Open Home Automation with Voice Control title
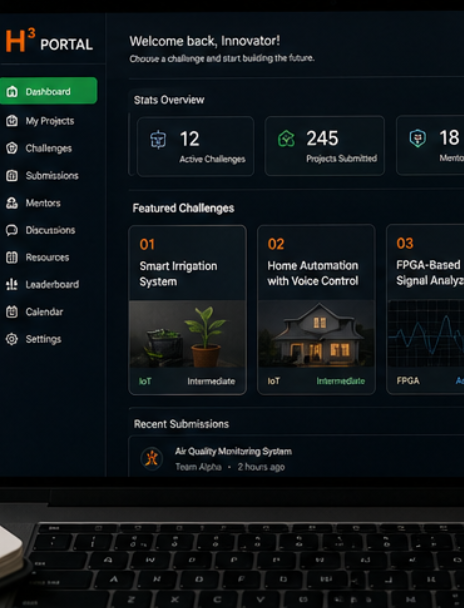 pyautogui.click(x=313, y=273)
